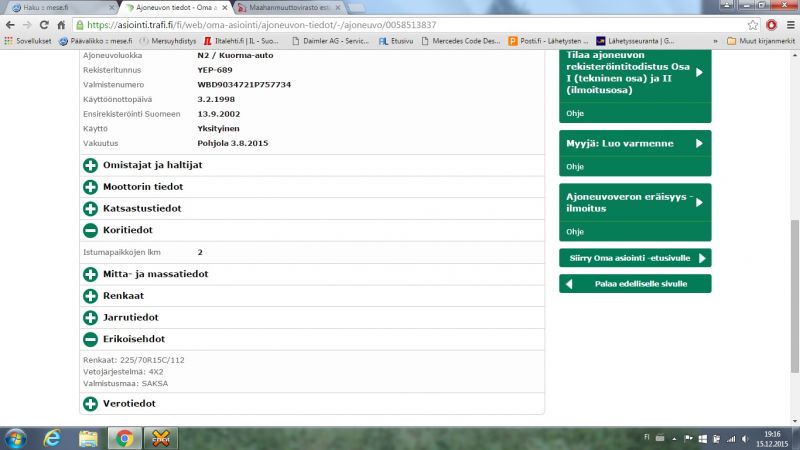Open the orange X application in taskbar
800x450 pixels.
click(161, 439)
